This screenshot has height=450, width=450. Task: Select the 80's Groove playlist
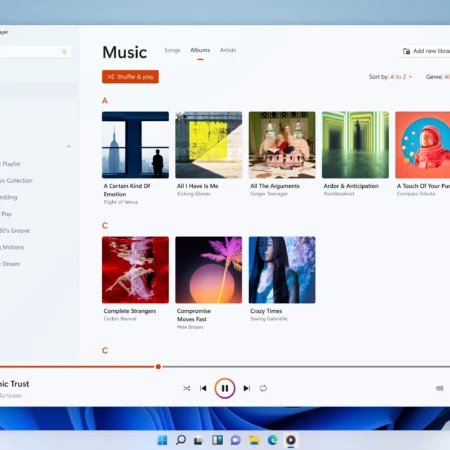click(x=15, y=230)
